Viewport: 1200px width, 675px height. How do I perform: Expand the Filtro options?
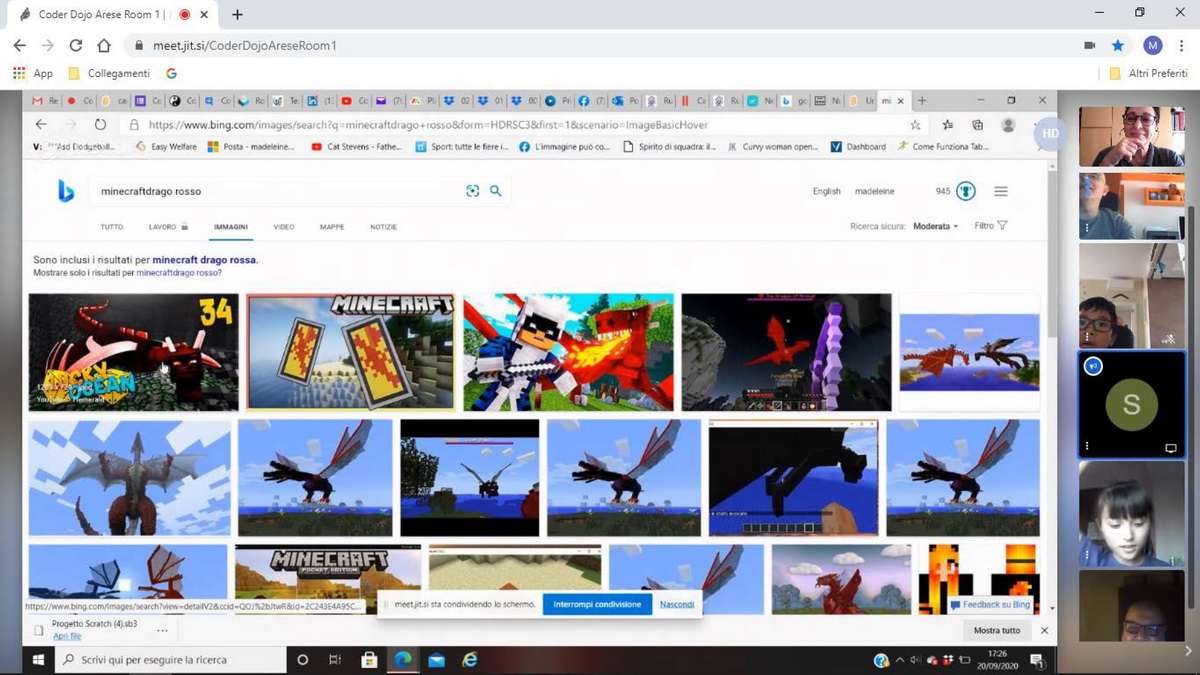pos(990,226)
